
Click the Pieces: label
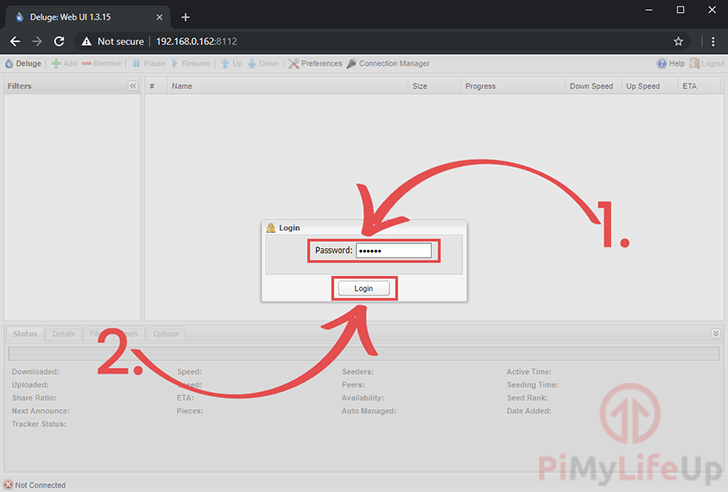coord(189,411)
